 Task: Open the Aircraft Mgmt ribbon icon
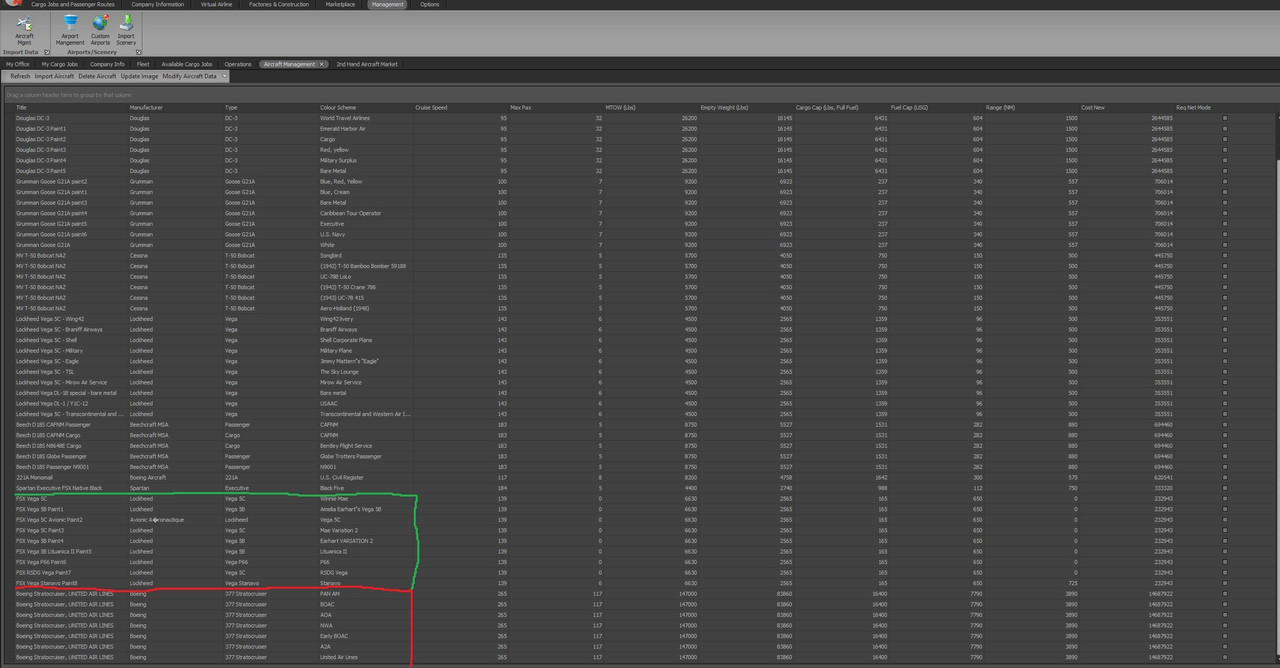[24, 30]
